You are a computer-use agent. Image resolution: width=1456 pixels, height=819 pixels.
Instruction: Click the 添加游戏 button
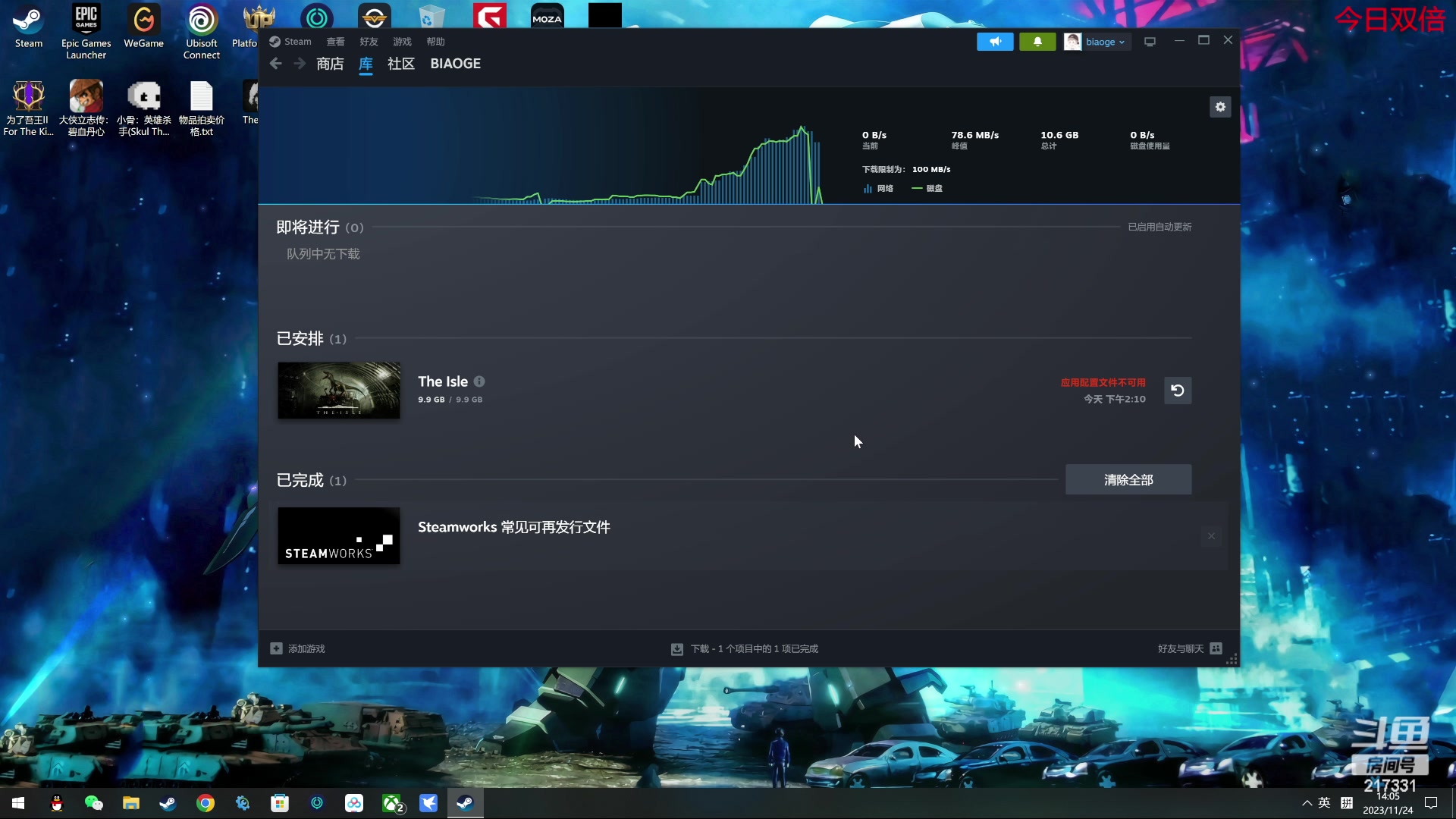click(x=297, y=648)
